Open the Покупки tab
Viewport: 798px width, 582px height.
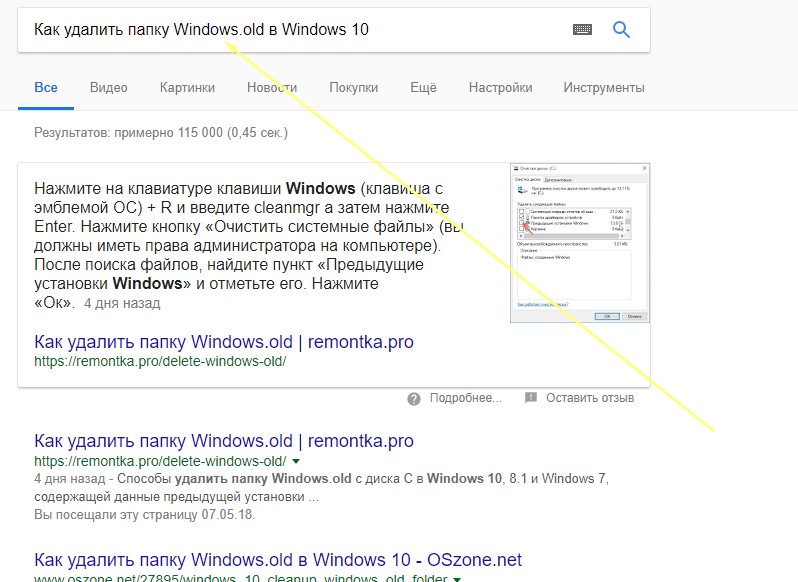click(354, 88)
